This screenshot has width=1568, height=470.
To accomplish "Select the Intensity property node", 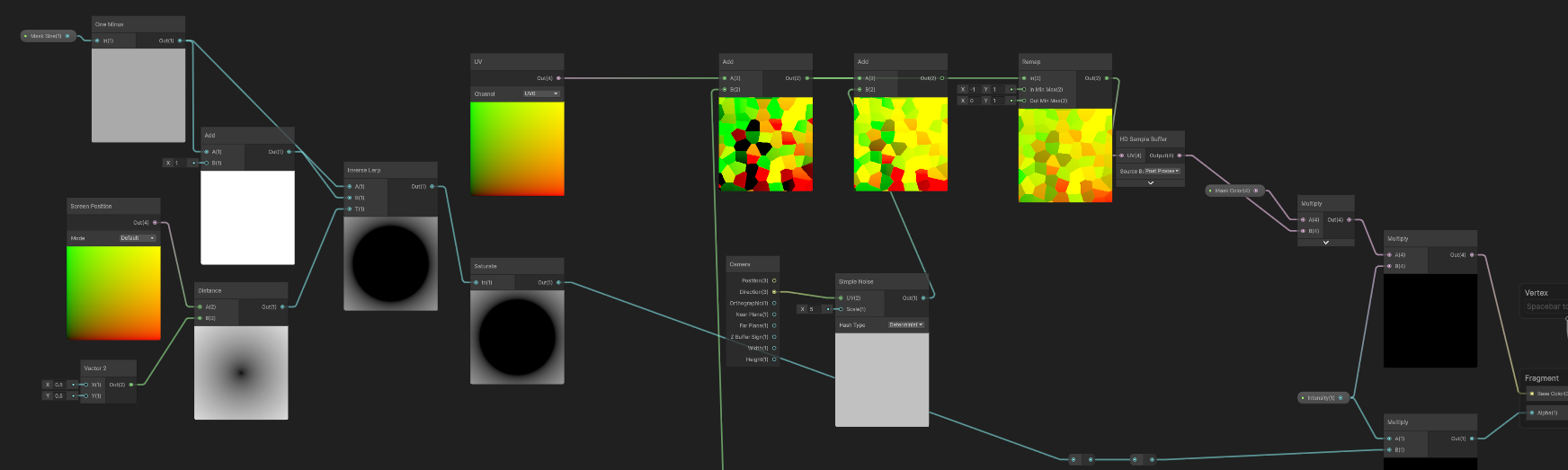I will click(x=1324, y=397).
